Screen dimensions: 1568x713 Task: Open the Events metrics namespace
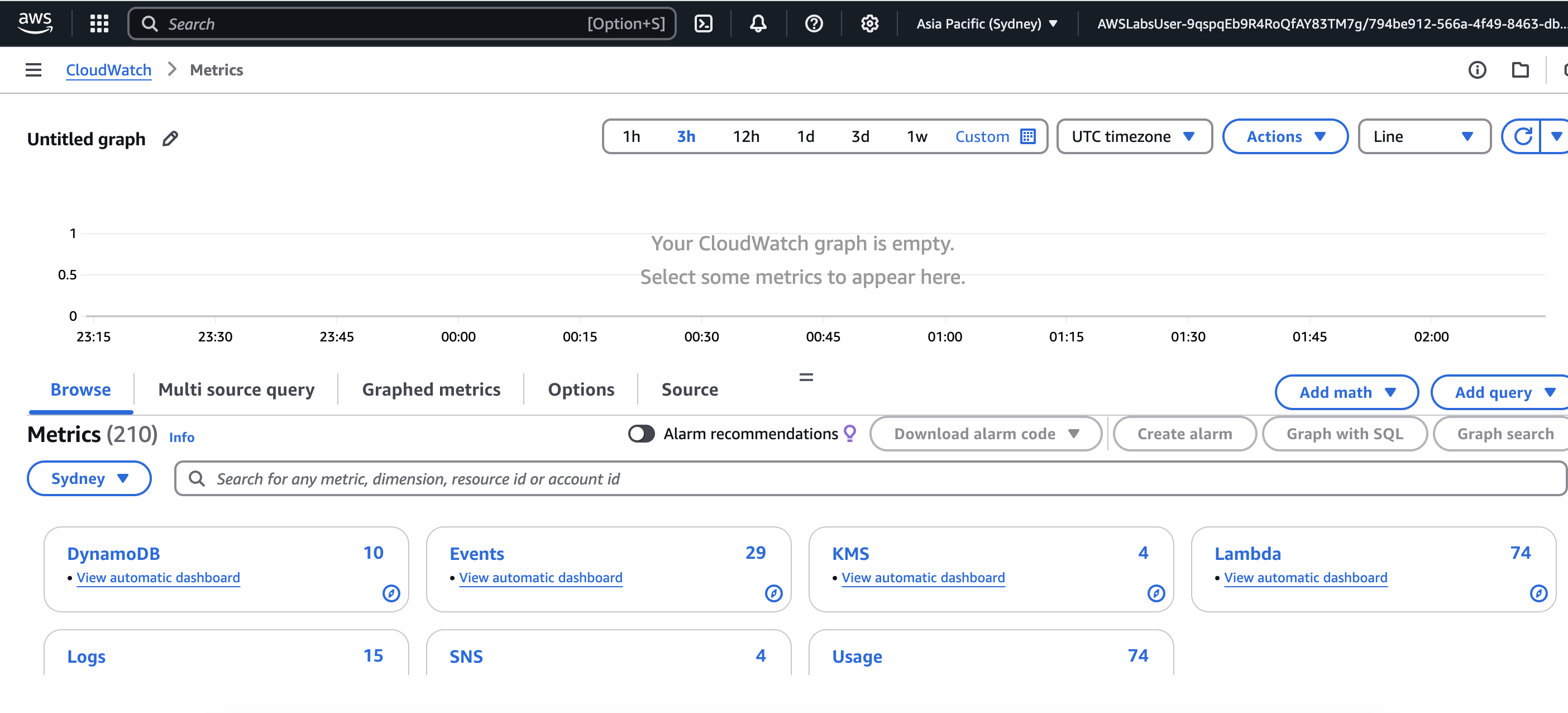coord(477,554)
